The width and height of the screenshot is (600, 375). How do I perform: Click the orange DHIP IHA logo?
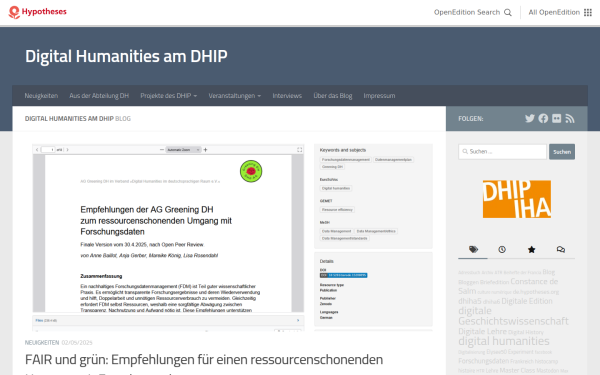517,199
